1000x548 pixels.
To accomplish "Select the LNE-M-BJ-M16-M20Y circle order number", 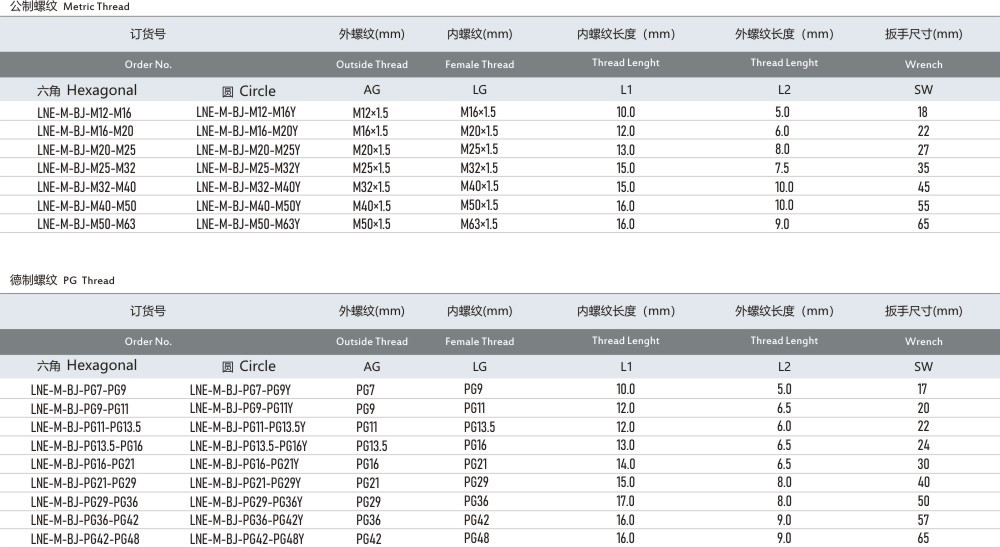I will point(247,131).
